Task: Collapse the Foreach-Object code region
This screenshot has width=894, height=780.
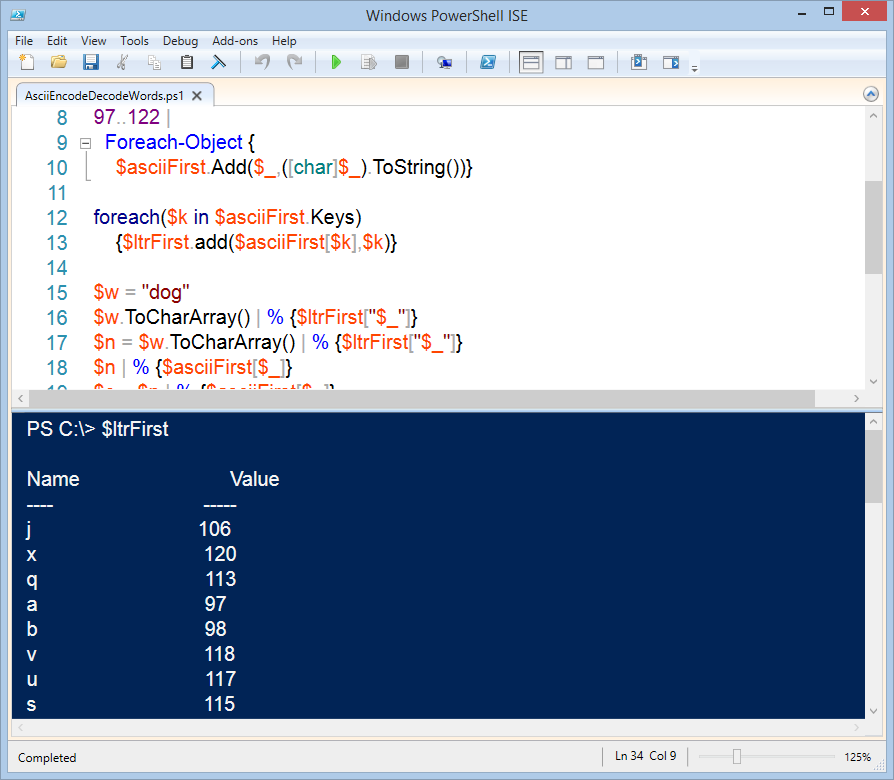Action: click(x=85, y=142)
